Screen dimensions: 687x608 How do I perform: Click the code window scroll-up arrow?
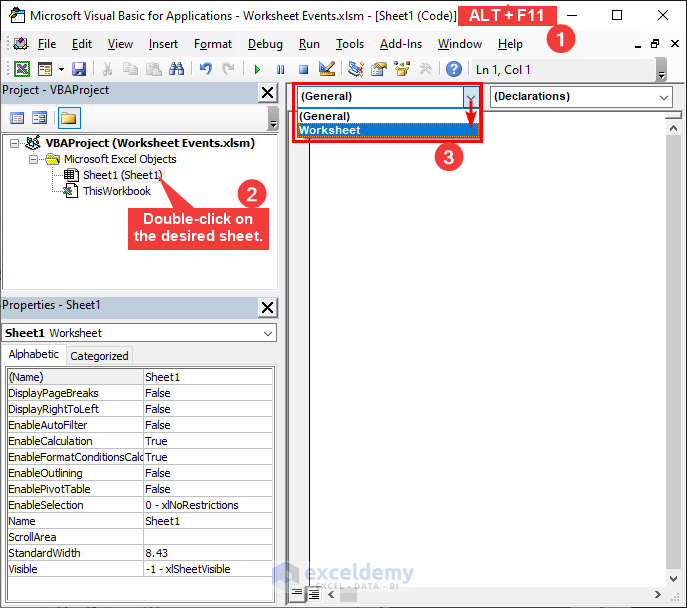click(x=673, y=128)
